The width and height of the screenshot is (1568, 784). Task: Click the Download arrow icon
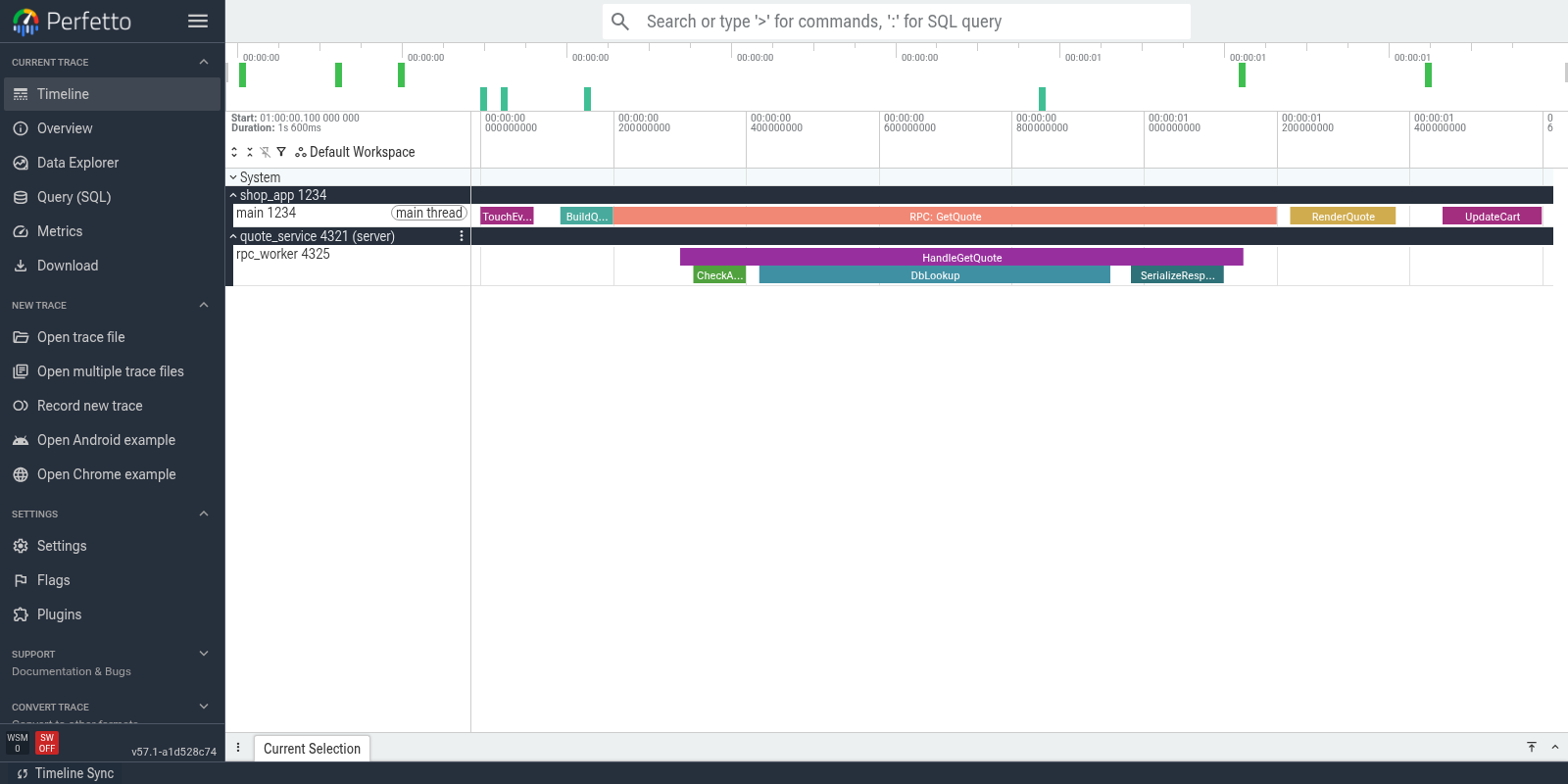[x=21, y=266]
